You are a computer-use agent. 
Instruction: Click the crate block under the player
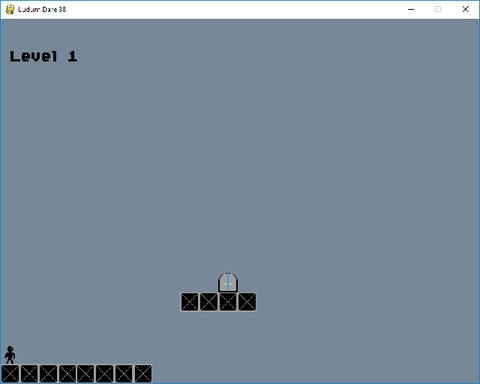(x=10, y=374)
